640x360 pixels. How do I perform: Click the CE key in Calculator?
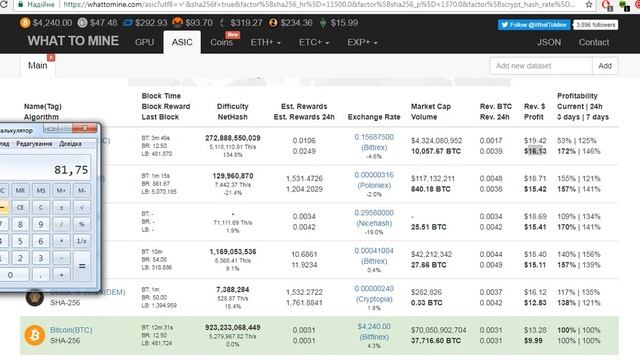tap(20, 207)
